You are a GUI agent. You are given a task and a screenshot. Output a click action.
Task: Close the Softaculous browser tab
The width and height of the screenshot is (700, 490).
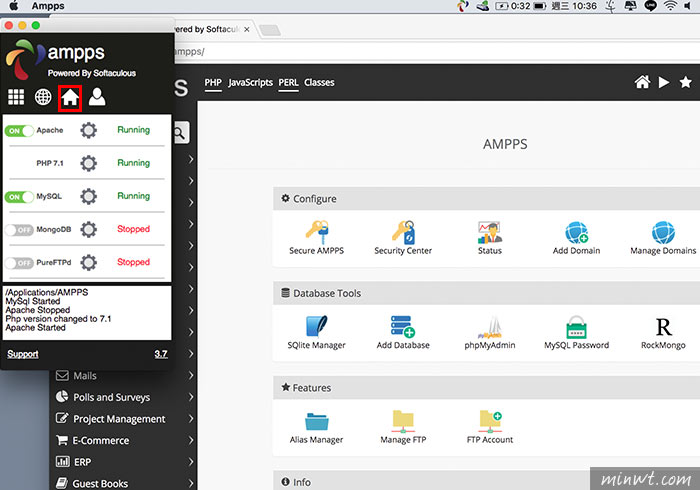(x=246, y=29)
